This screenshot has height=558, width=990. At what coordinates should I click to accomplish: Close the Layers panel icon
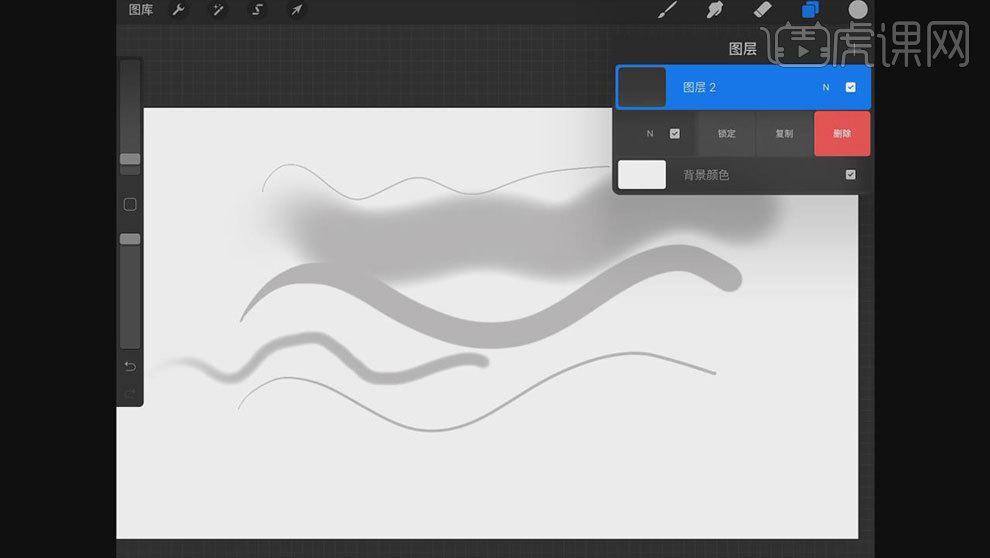point(810,9)
